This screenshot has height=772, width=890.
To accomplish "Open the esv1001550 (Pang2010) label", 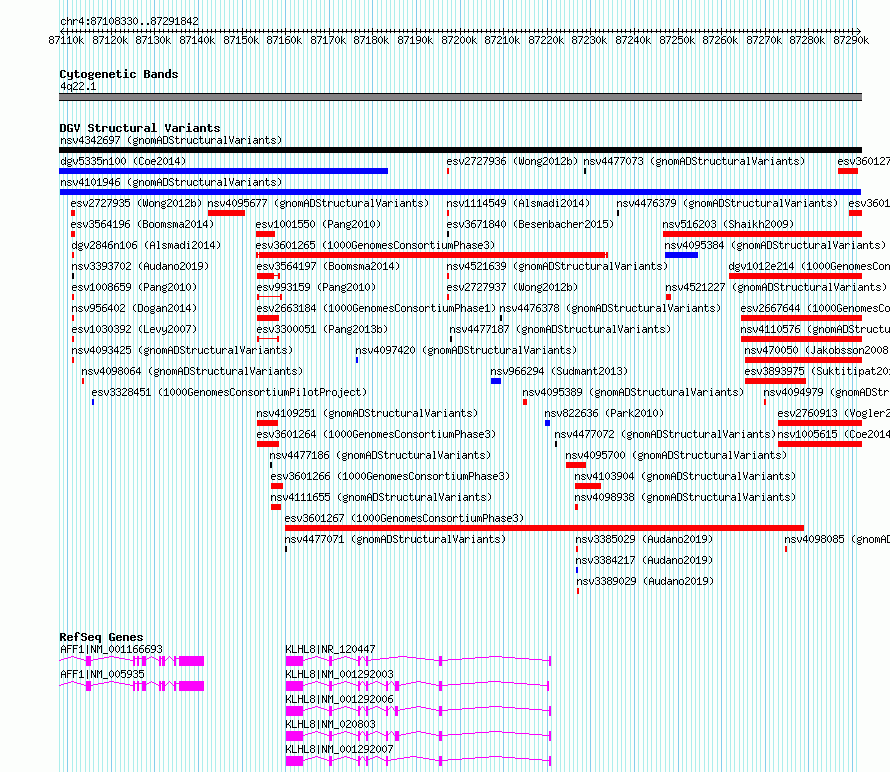I will [318, 224].
